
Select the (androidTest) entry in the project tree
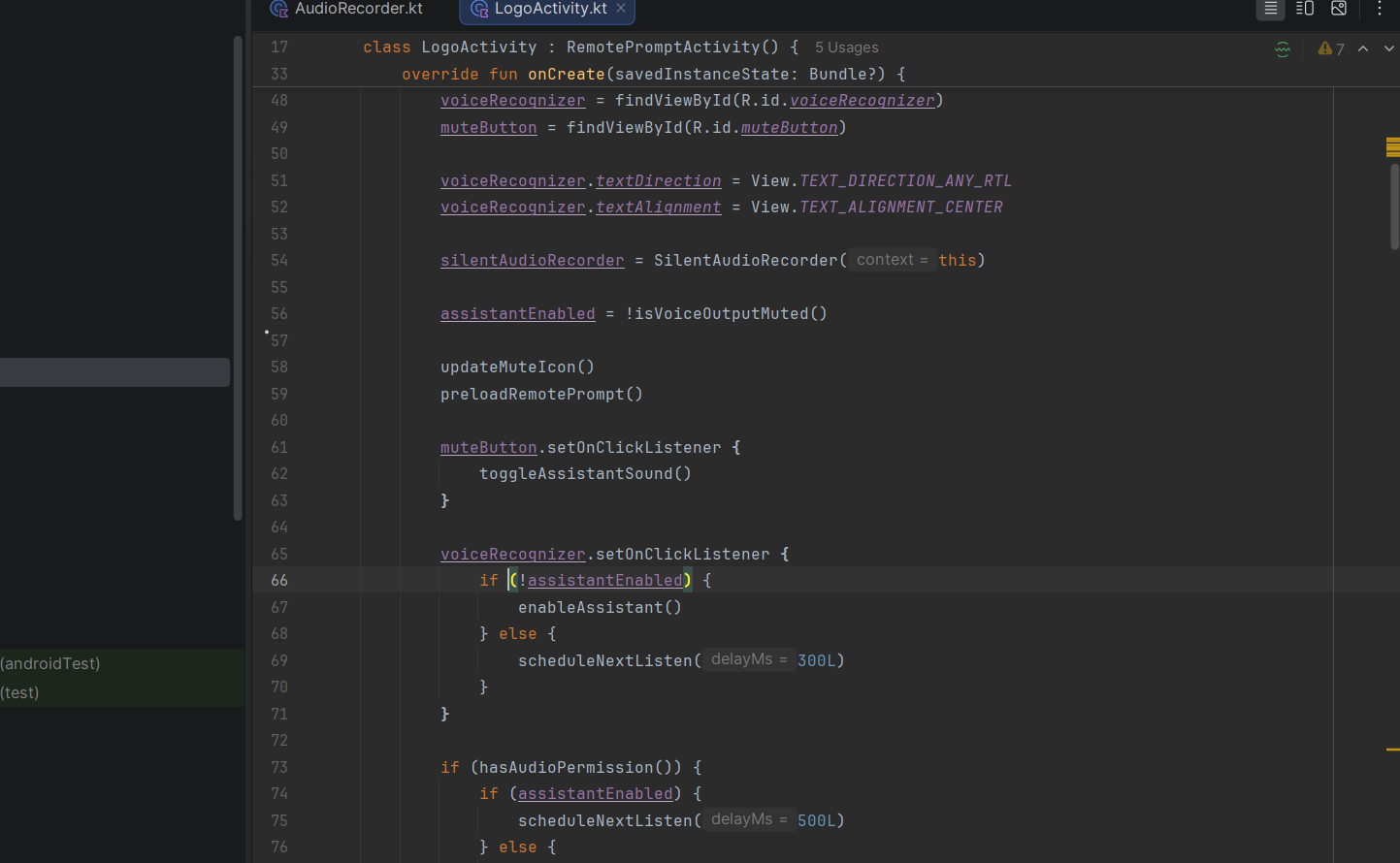tap(50, 663)
